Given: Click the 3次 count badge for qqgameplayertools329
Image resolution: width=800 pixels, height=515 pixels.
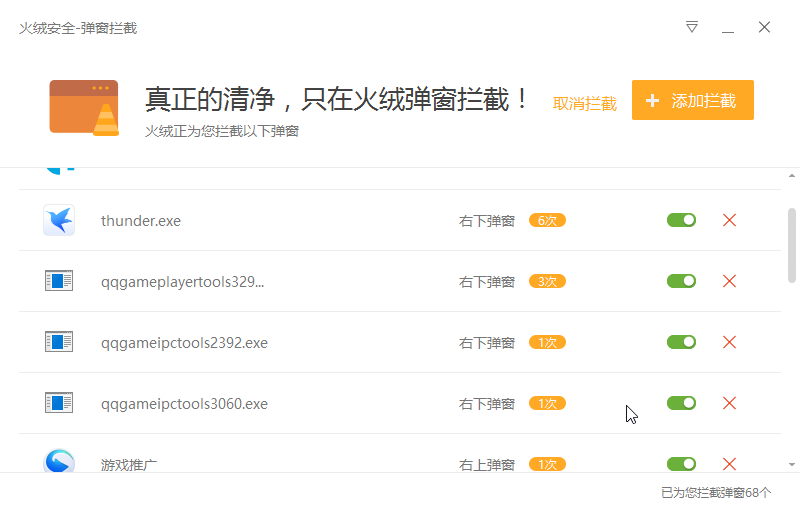Looking at the screenshot, I should 547,281.
